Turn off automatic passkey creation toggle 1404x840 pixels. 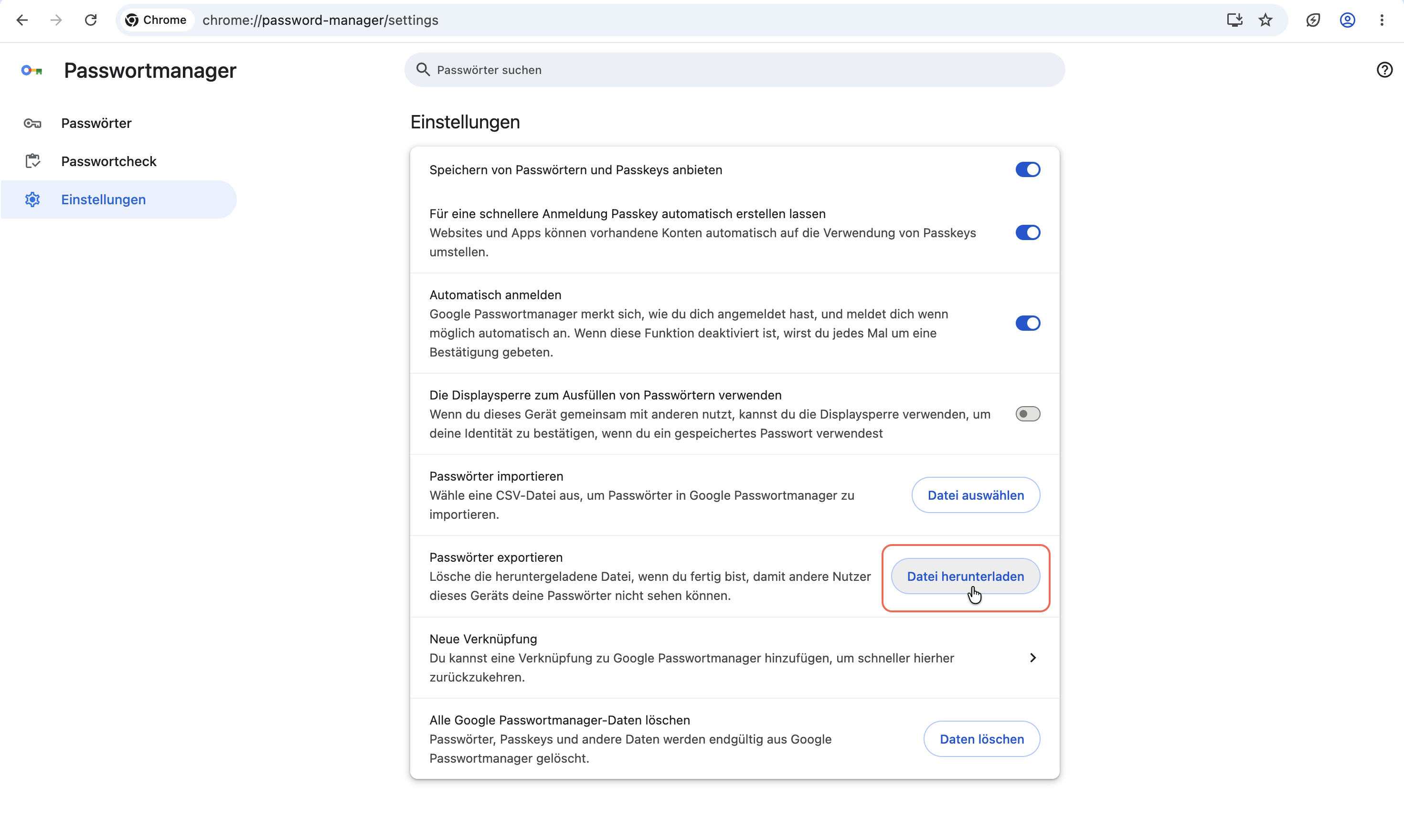click(x=1027, y=232)
